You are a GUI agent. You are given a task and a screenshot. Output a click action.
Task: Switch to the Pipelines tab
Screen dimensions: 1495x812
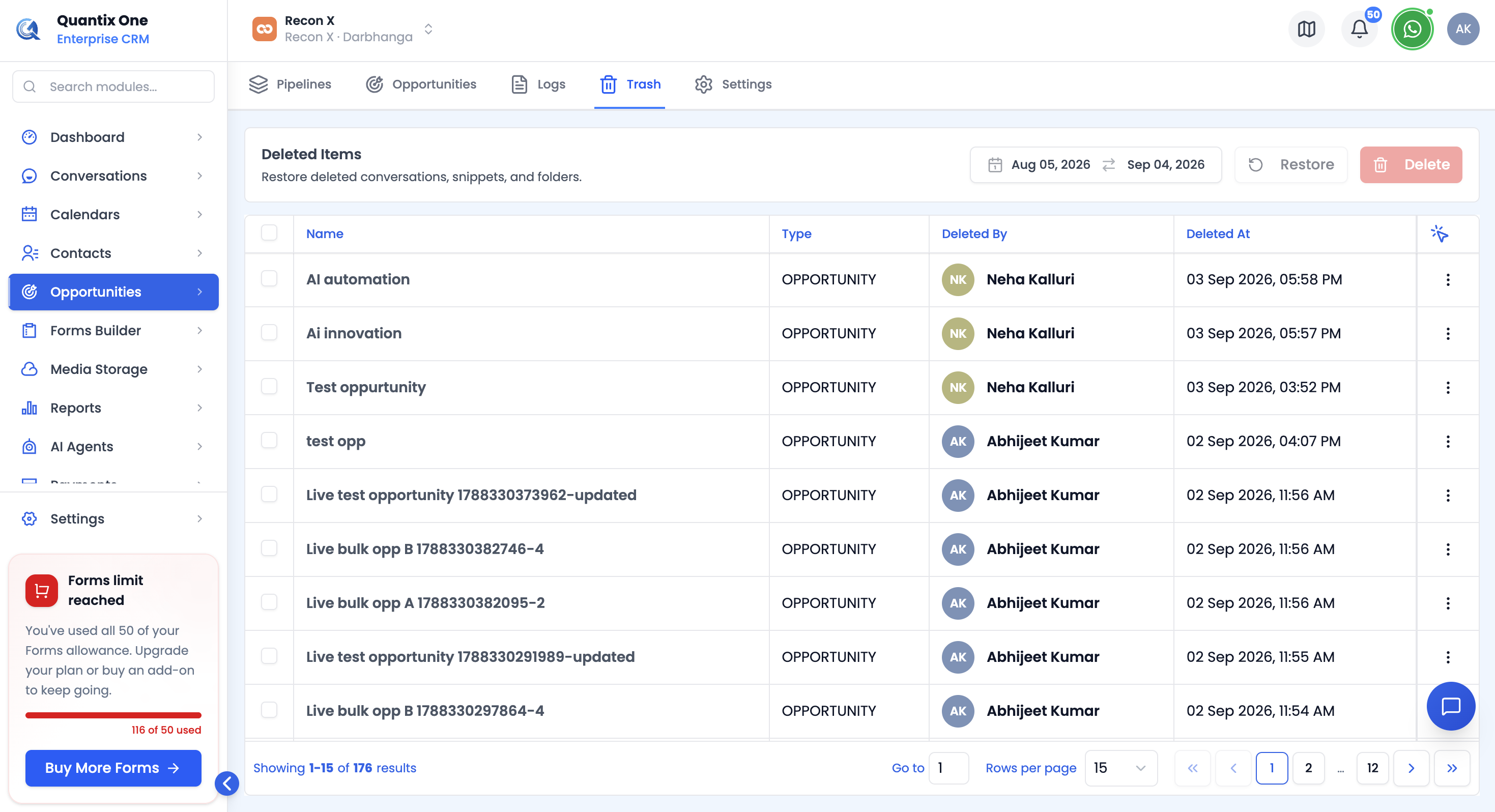(x=290, y=84)
